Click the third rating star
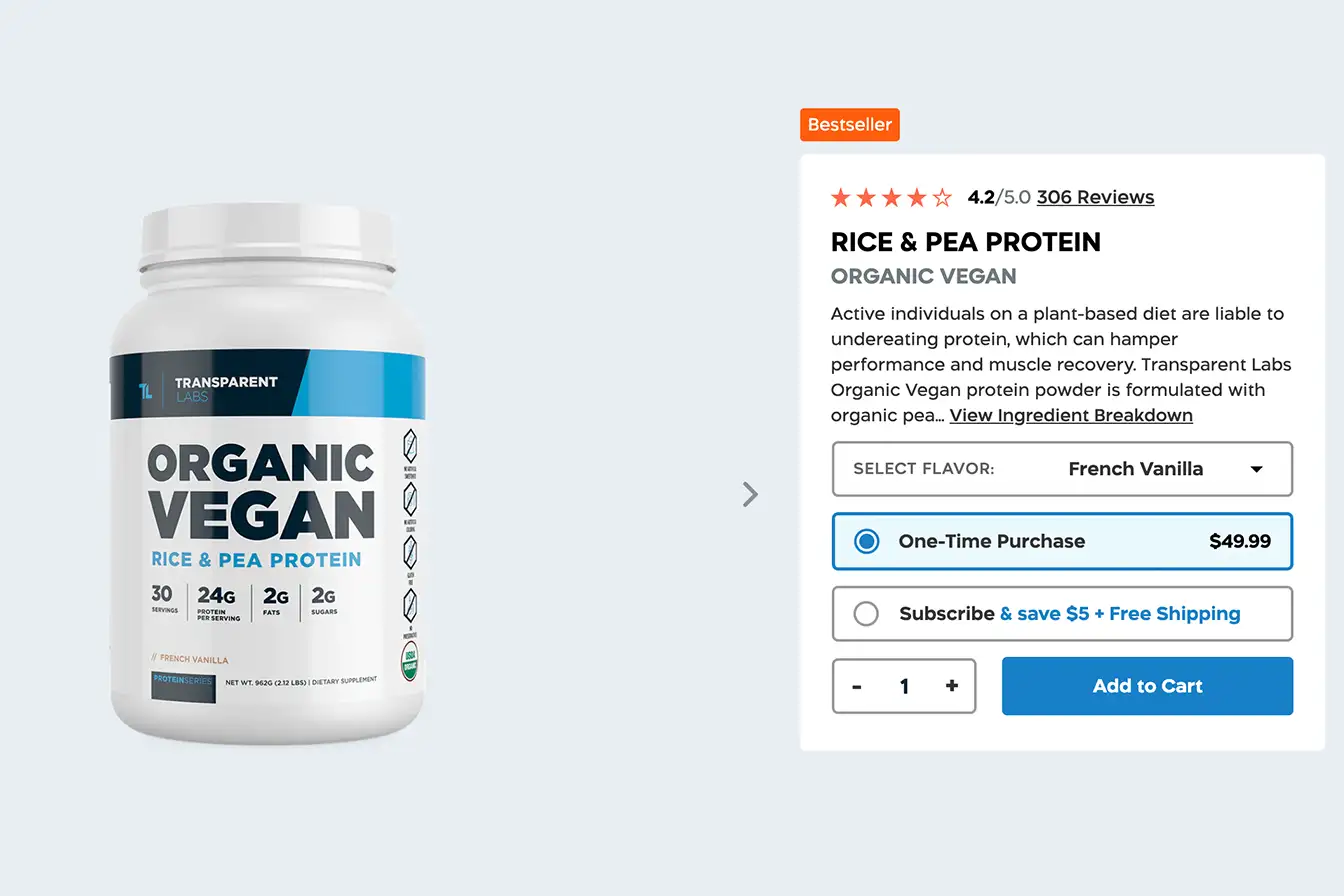Screen dimensions: 1344x896 [891, 197]
